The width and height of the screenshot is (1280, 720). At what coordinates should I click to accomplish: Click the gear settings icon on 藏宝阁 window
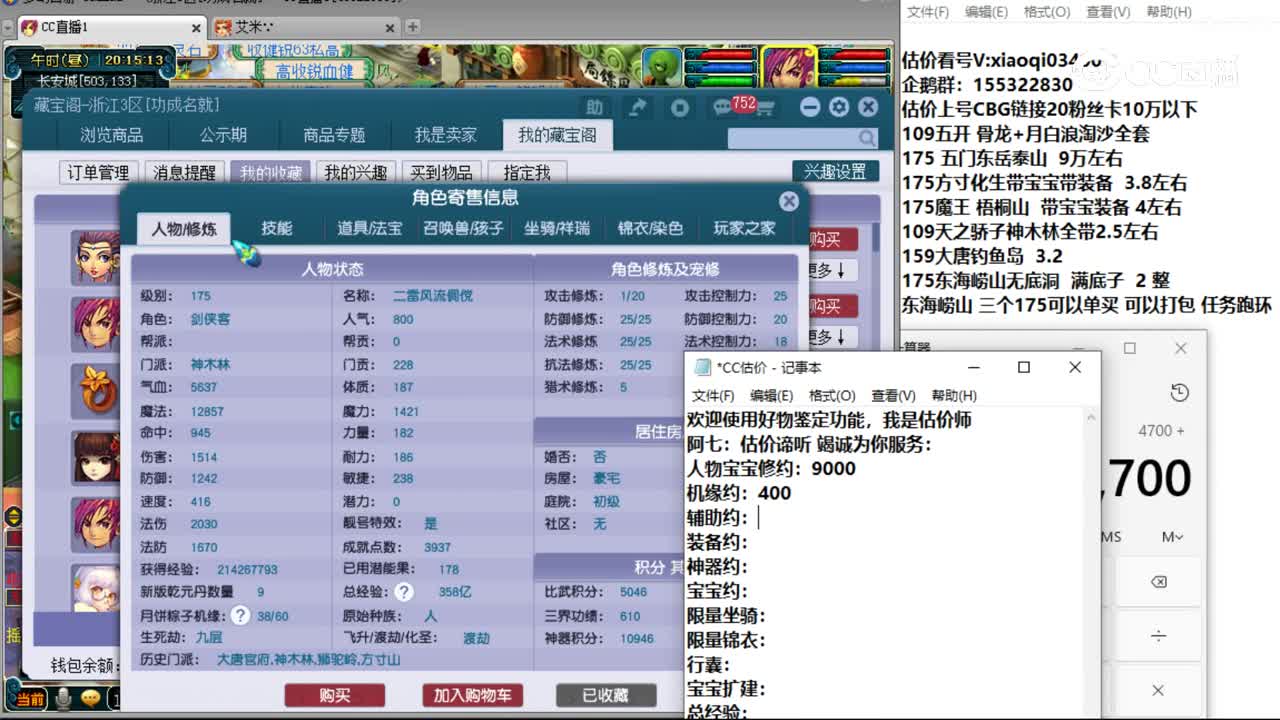tap(839, 107)
